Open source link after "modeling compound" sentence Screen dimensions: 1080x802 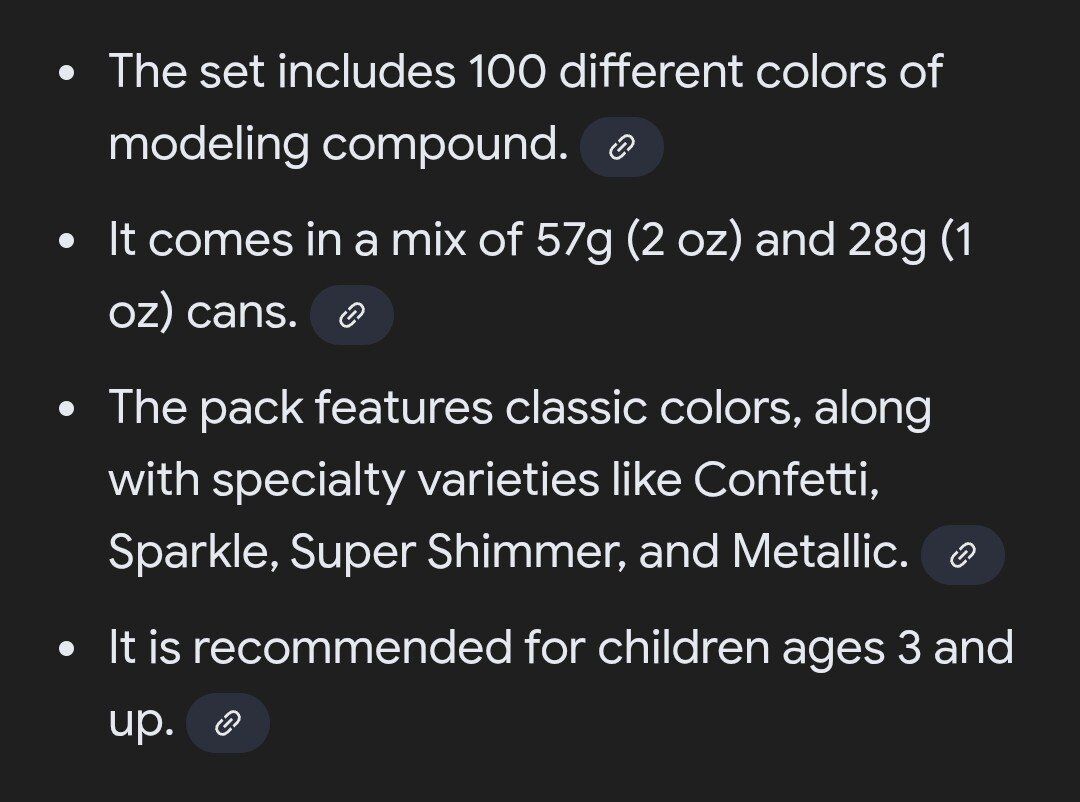coord(621,148)
